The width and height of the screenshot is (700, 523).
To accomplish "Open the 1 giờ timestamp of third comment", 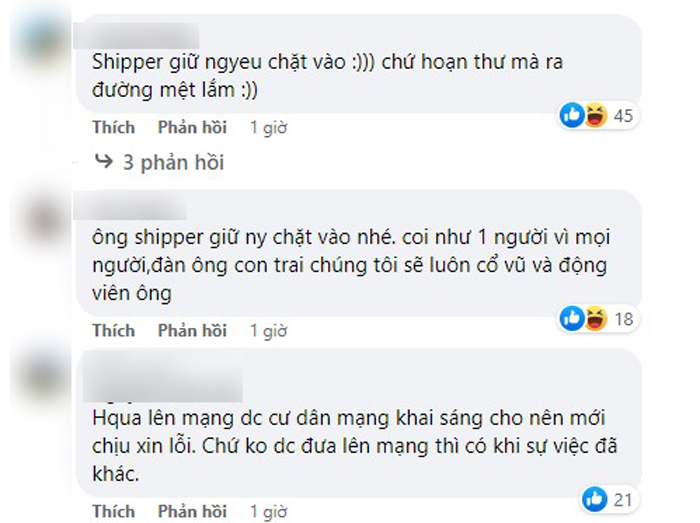I will [x=269, y=512].
